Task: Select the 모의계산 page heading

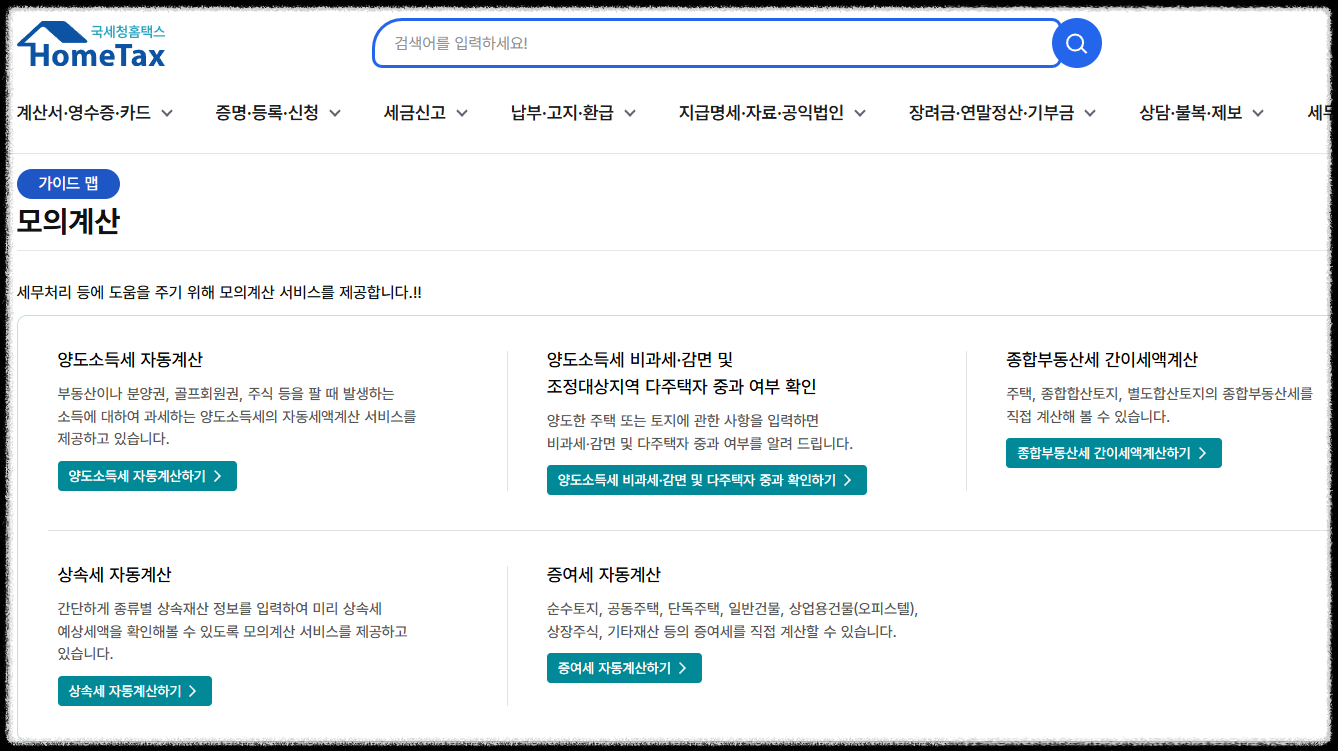Action: pyautogui.click(x=67, y=222)
